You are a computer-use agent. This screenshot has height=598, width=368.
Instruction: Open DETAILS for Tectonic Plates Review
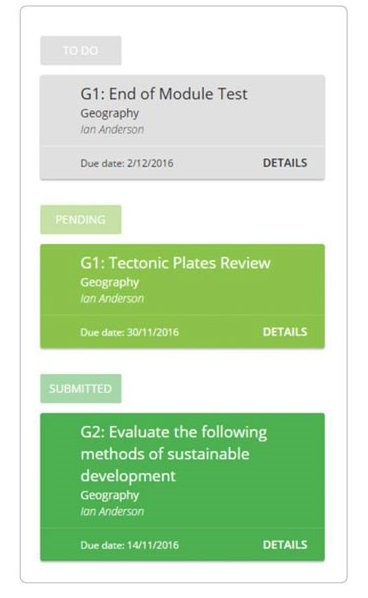tap(285, 332)
